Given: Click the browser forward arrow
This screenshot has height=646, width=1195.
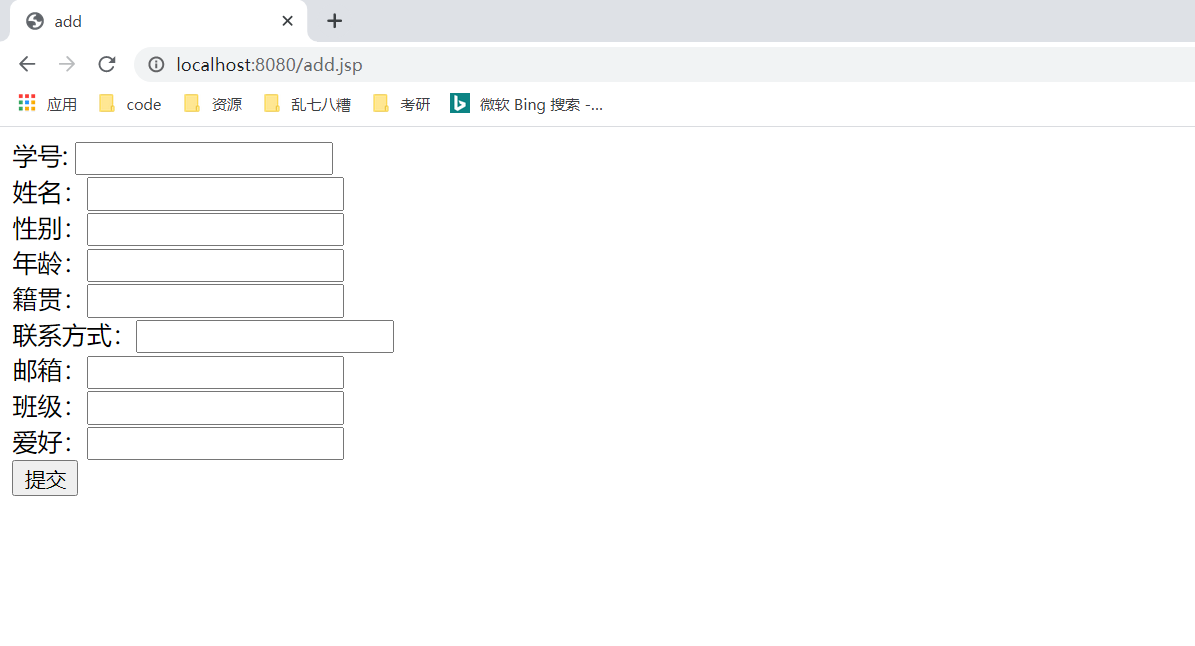Looking at the screenshot, I should [67, 65].
